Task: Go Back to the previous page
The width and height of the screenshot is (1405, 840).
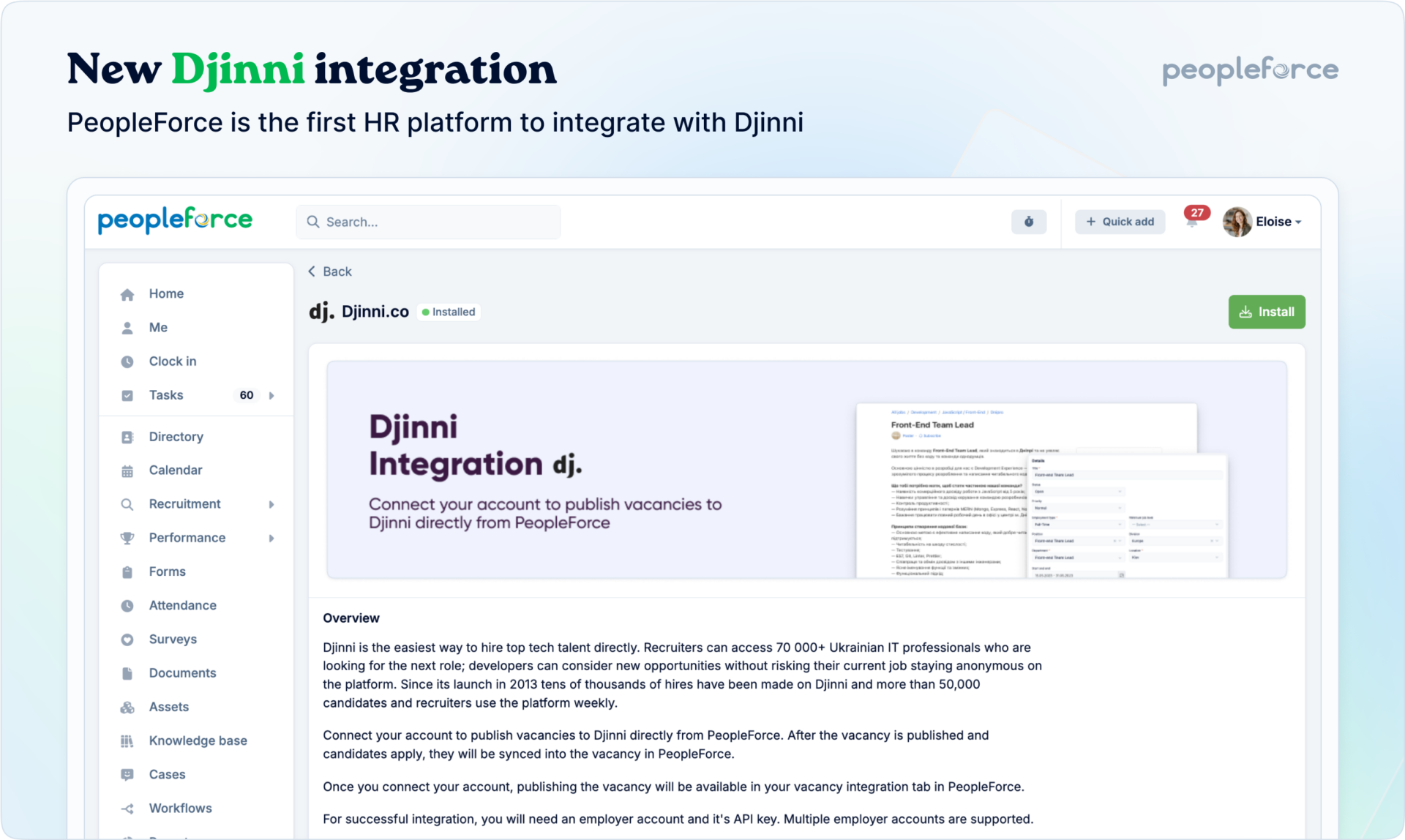Action: tap(330, 271)
